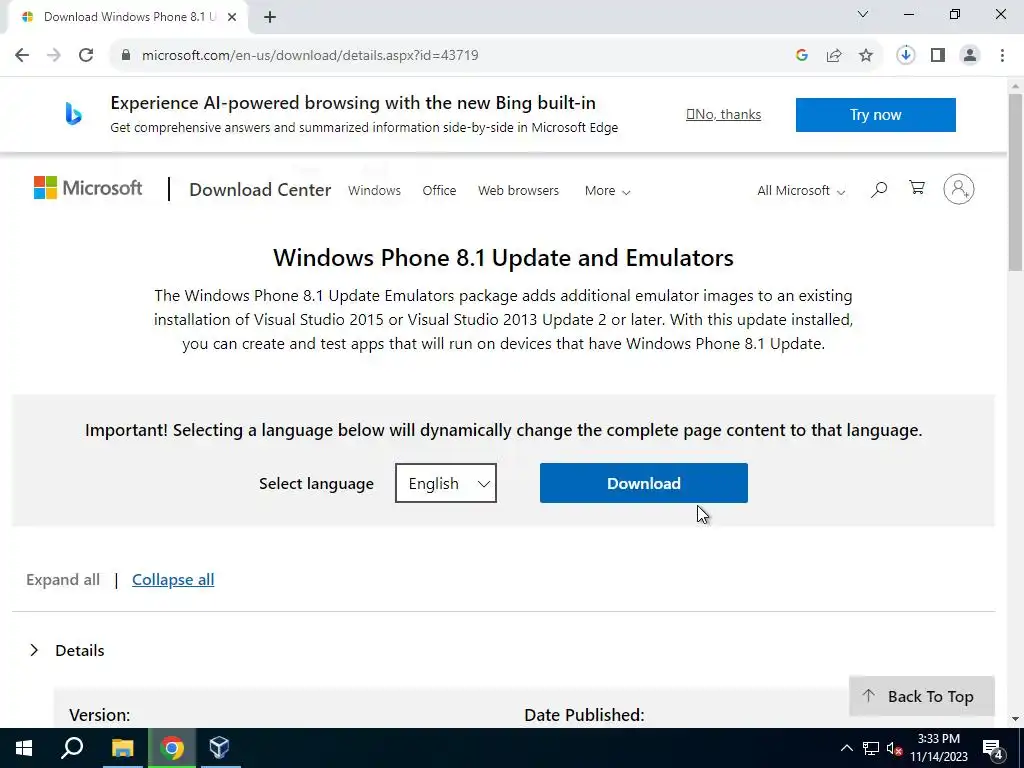Share this page via share icon

tap(834, 56)
